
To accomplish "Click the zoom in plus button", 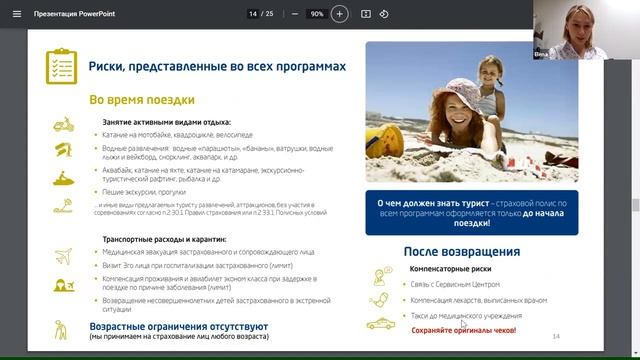I will (x=339, y=14).
